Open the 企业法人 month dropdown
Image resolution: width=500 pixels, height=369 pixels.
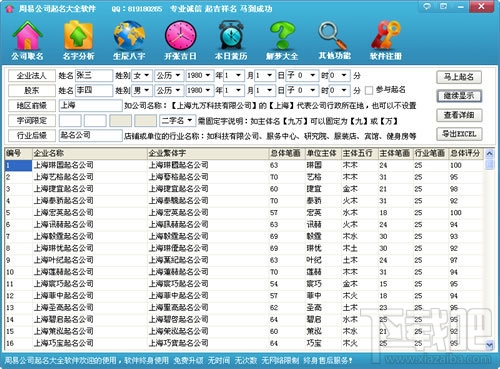(x=234, y=76)
